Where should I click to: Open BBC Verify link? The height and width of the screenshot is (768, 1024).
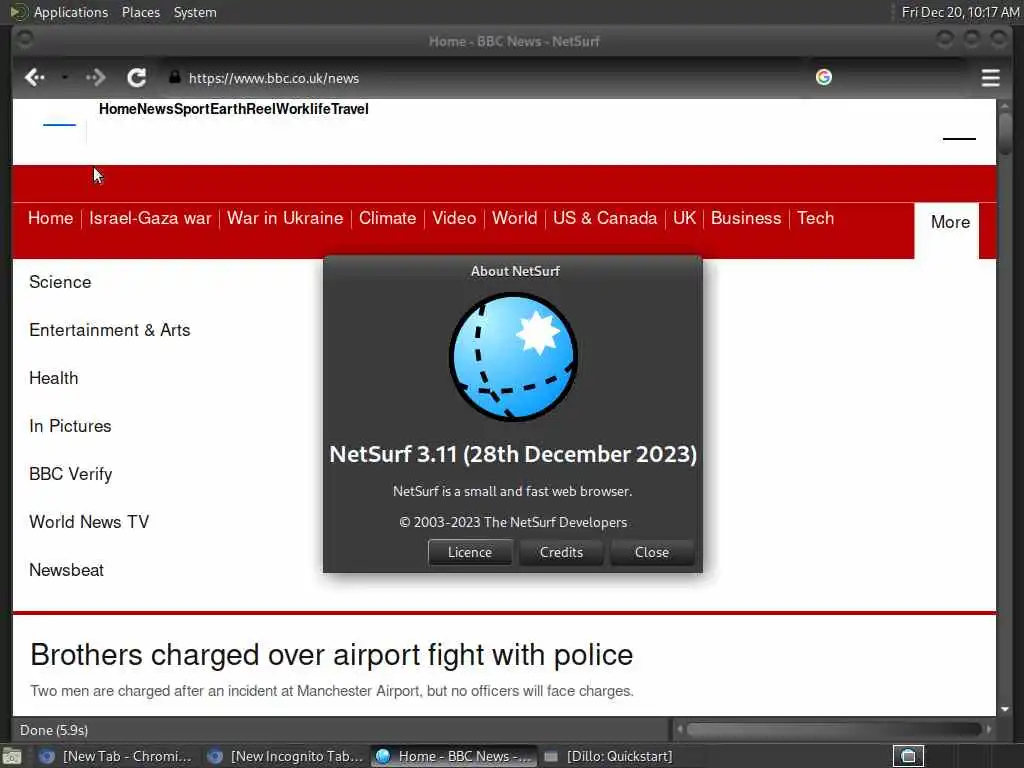[71, 474]
